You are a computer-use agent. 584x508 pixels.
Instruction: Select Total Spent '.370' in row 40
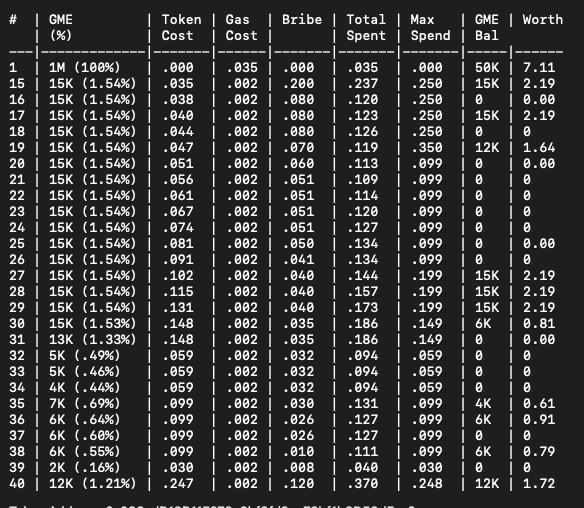(362, 484)
